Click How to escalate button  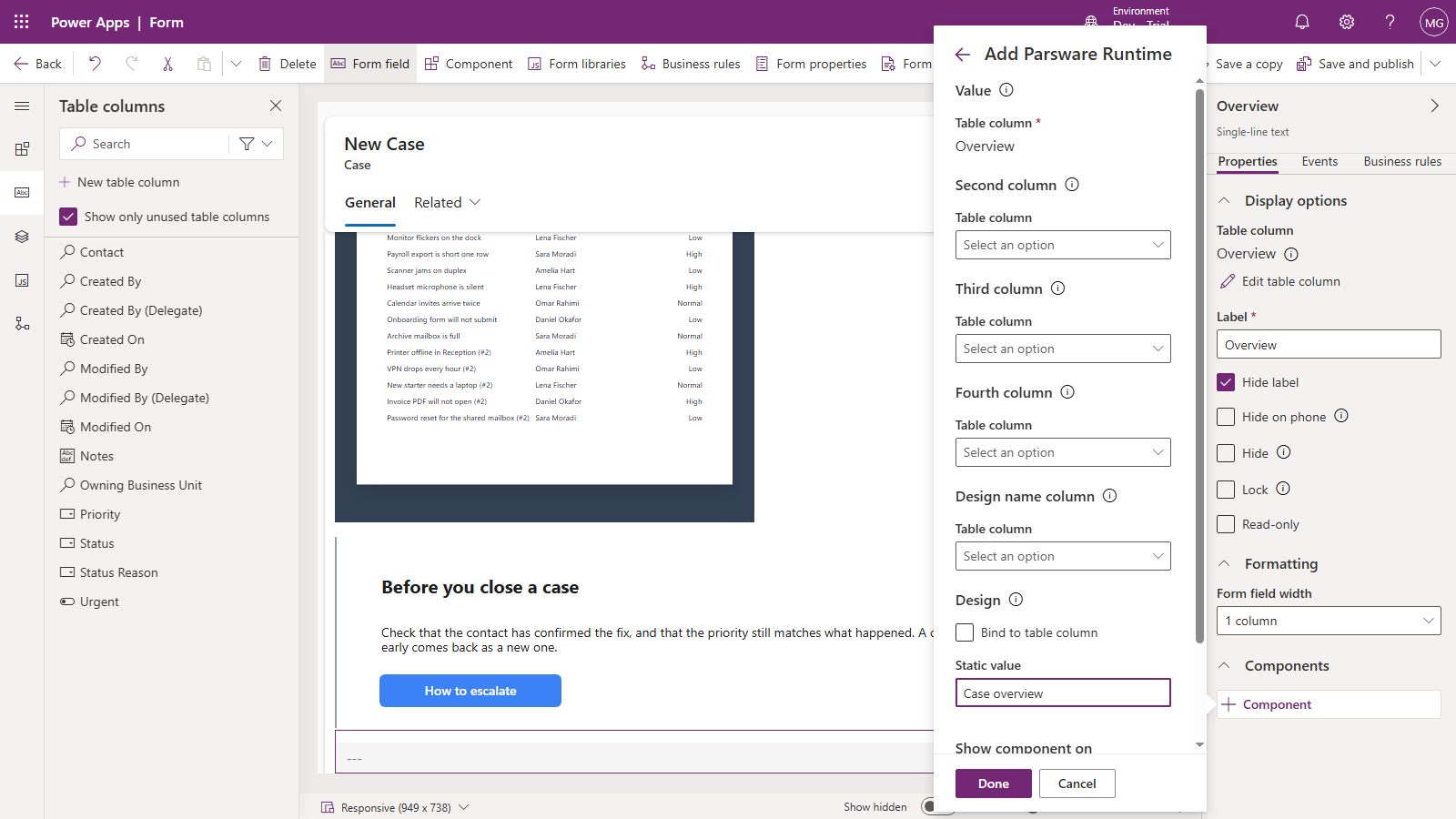tap(470, 691)
